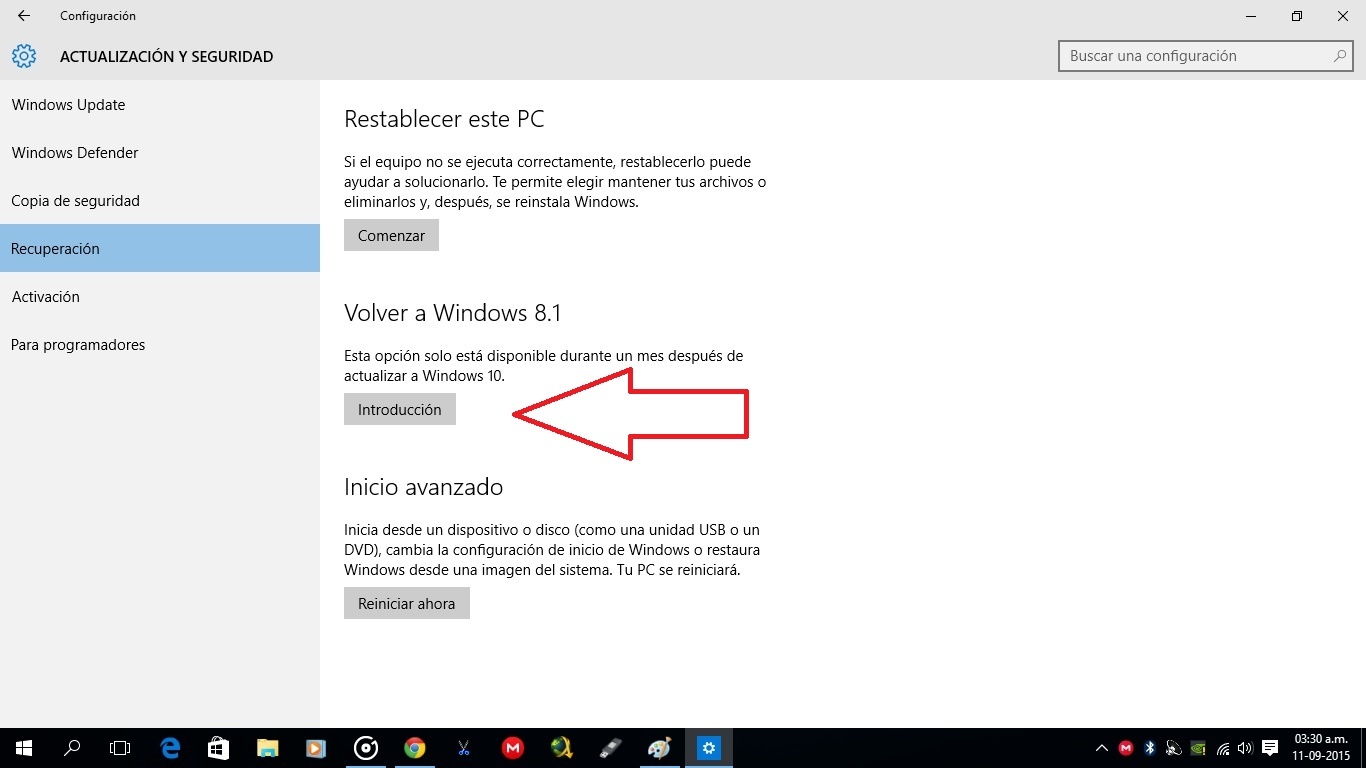Open taskbar search magnifier
The height and width of the screenshot is (768, 1366).
(x=72, y=748)
